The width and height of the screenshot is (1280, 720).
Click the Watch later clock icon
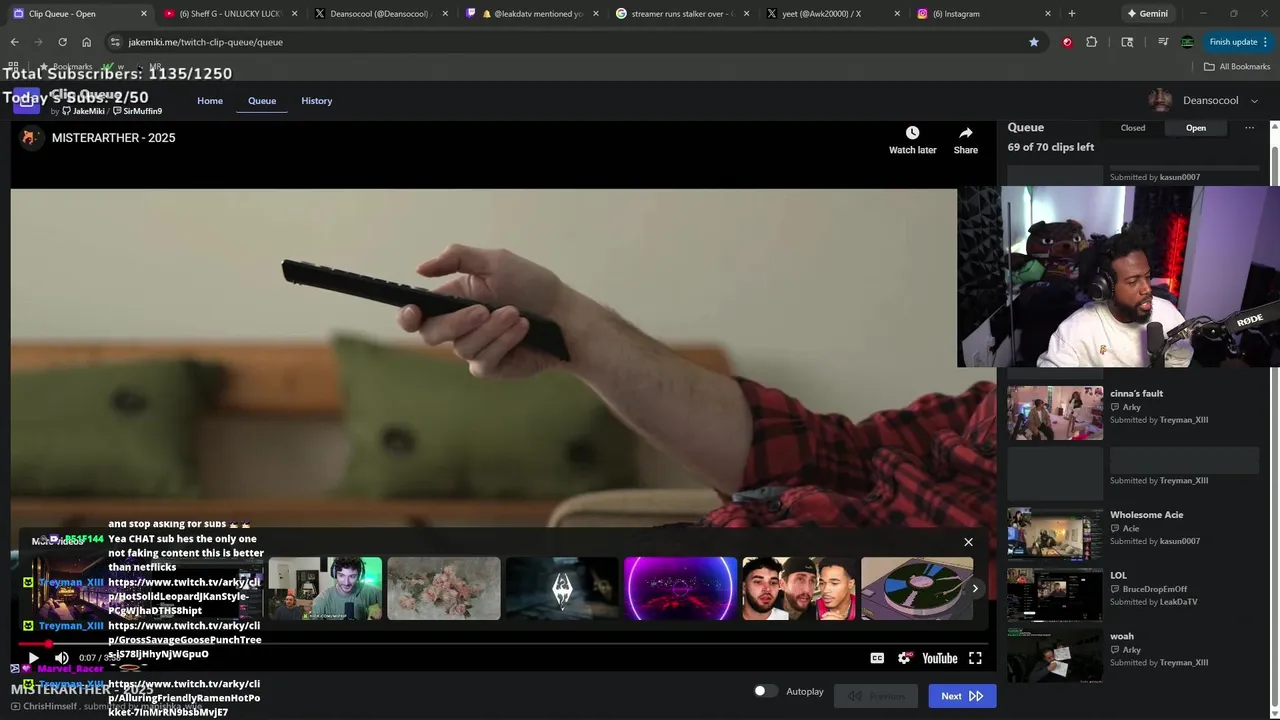(912, 133)
